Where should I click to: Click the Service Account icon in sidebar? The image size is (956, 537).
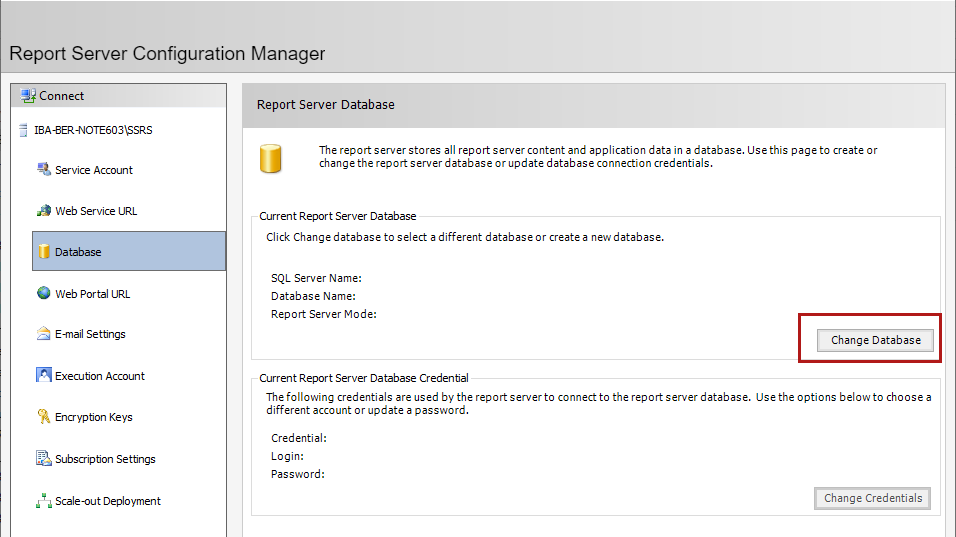coord(43,170)
